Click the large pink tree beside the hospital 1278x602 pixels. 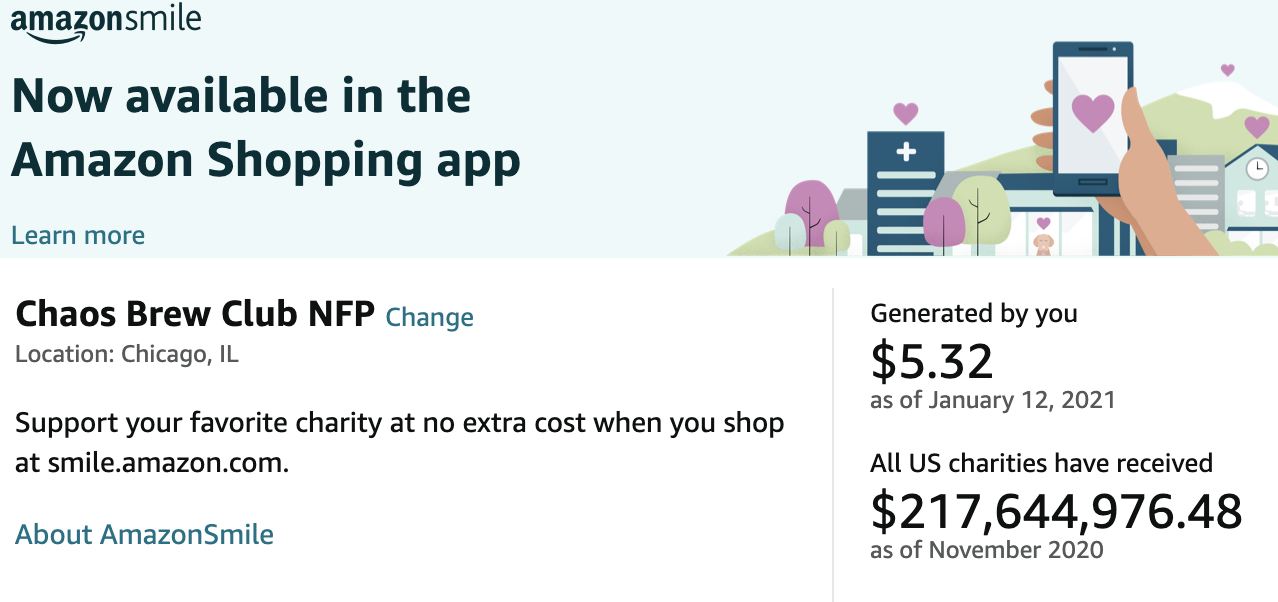pos(811,213)
